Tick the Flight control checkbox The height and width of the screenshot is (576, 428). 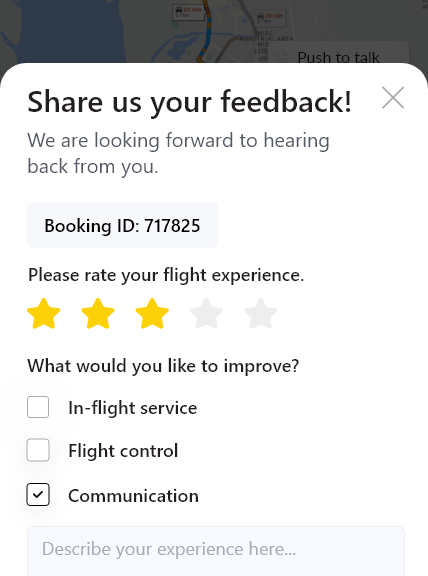tap(38, 450)
